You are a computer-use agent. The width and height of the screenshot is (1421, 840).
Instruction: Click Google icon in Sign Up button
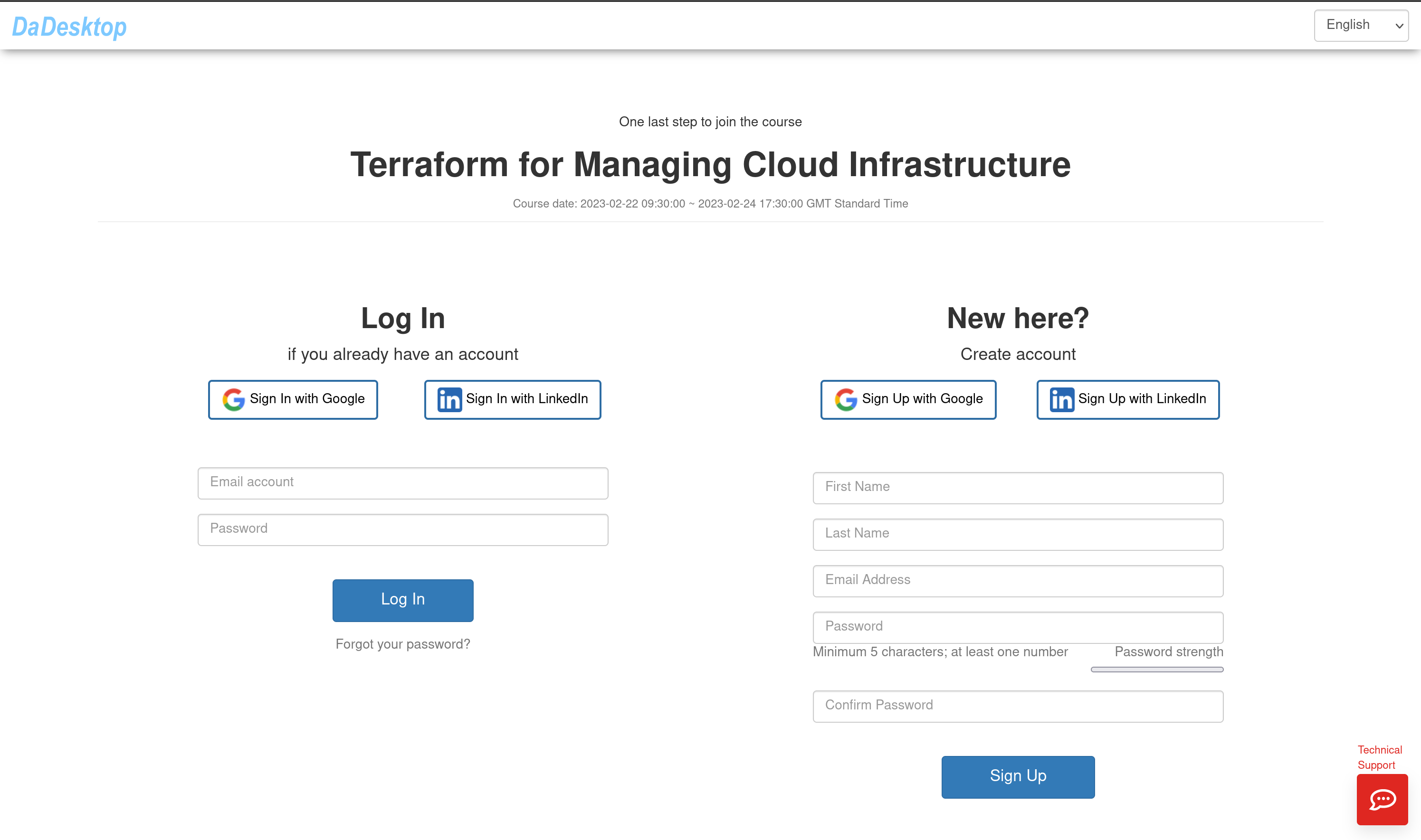point(846,400)
